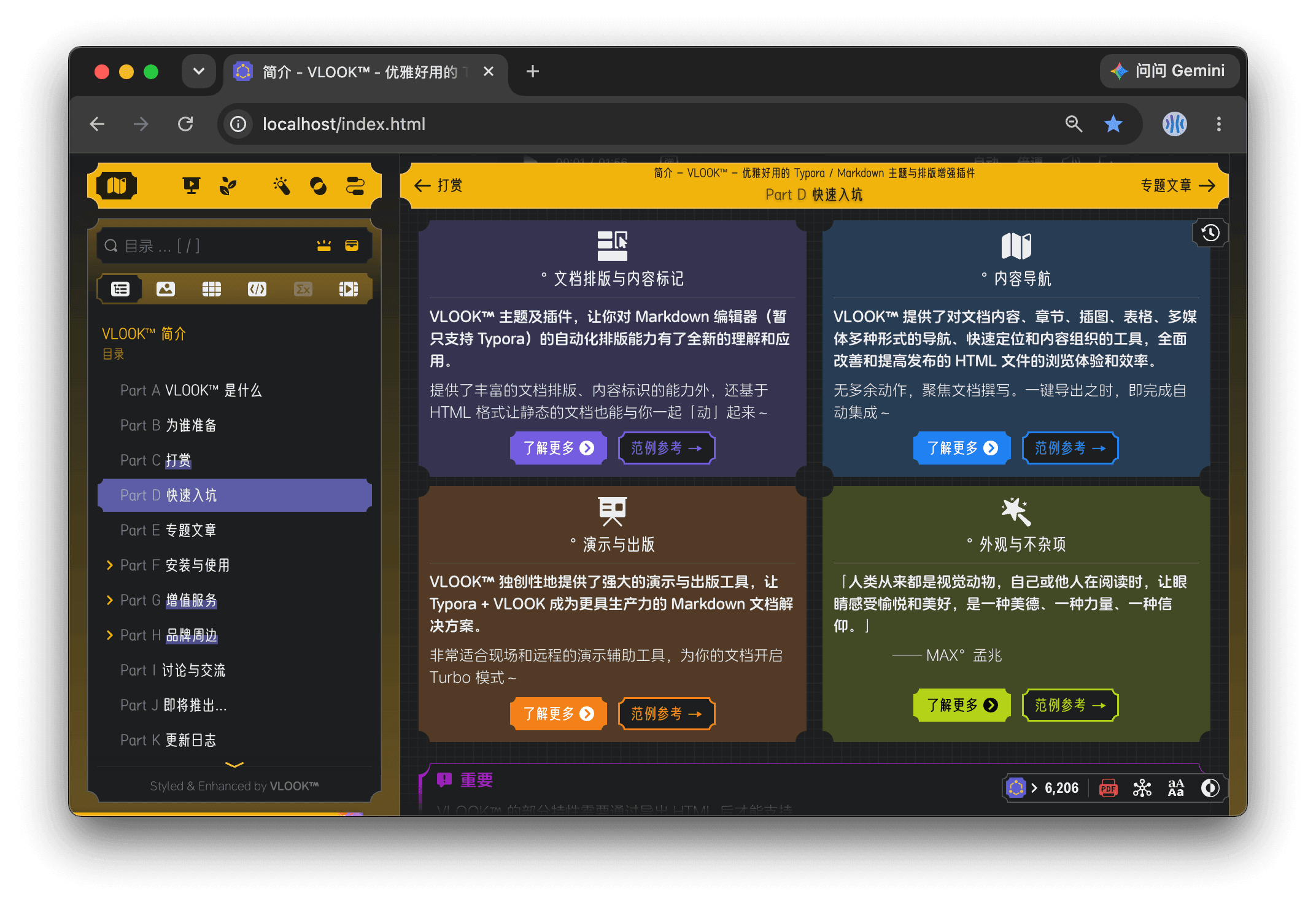Click the 外观与不杂项 magic wand icon
The height and width of the screenshot is (907, 1316).
(x=1016, y=511)
